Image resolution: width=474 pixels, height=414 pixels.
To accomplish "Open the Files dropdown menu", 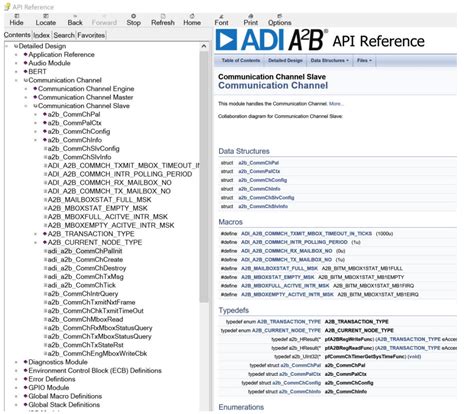I will point(364,61).
